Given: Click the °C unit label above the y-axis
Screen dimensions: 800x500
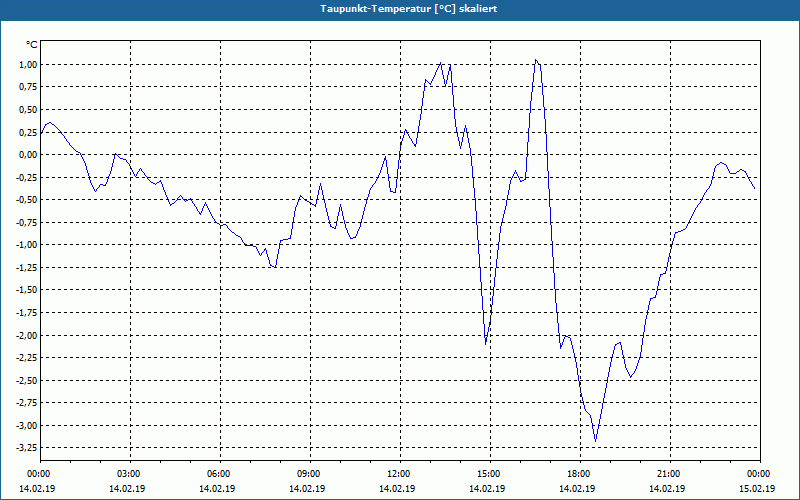Looking at the screenshot, I should pos(31,45).
